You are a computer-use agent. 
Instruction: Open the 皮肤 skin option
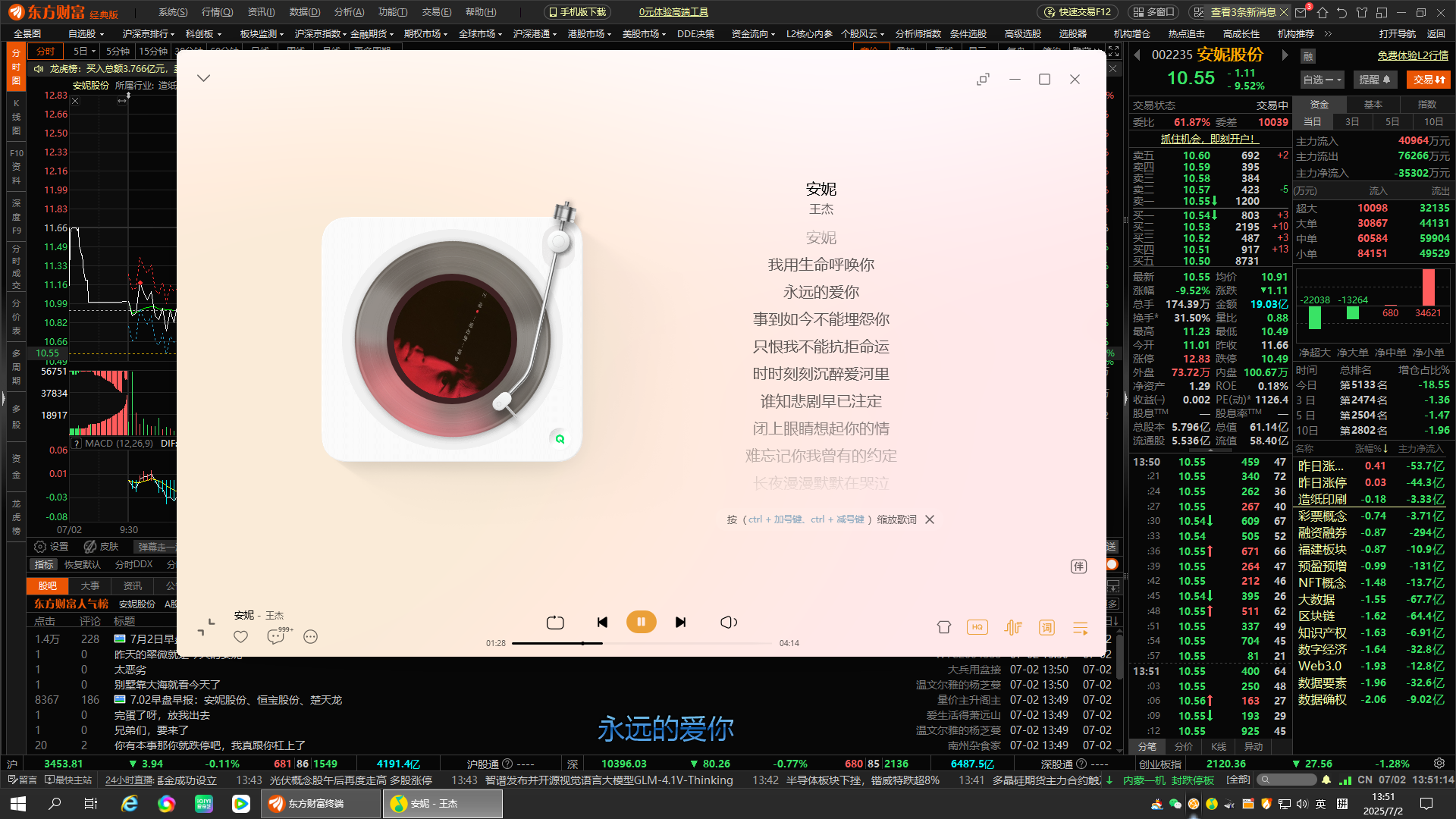tap(102, 547)
